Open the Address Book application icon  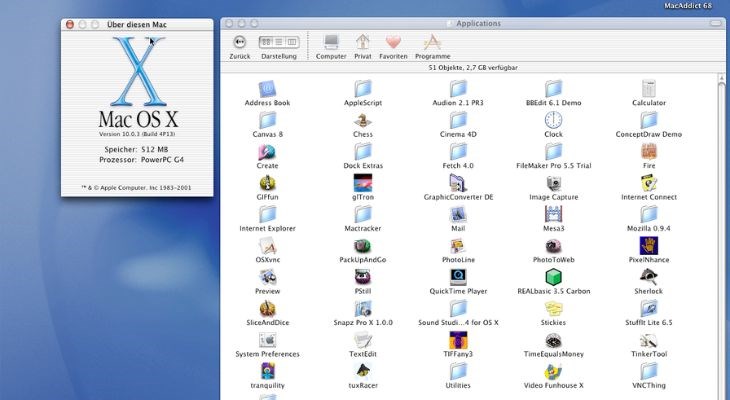267,88
